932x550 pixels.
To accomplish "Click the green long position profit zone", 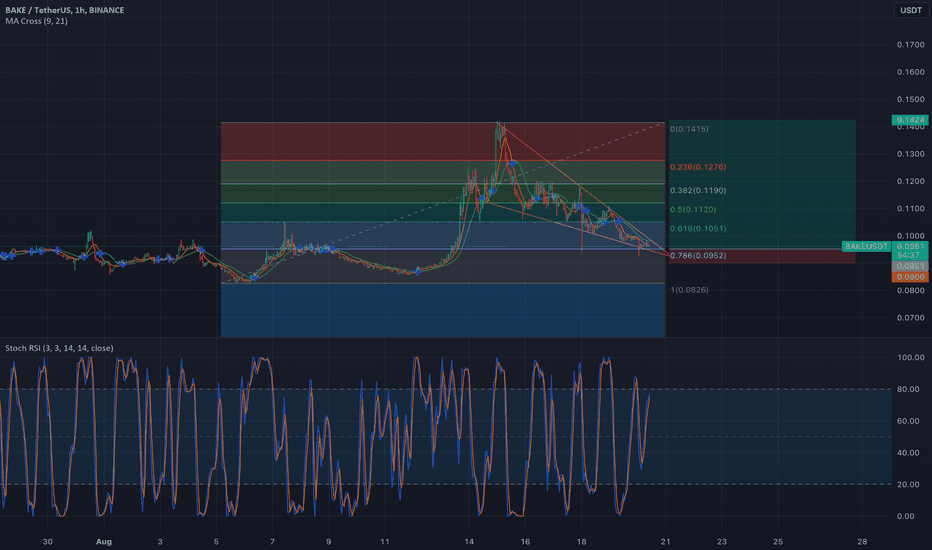I will pyautogui.click(x=760, y=180).
